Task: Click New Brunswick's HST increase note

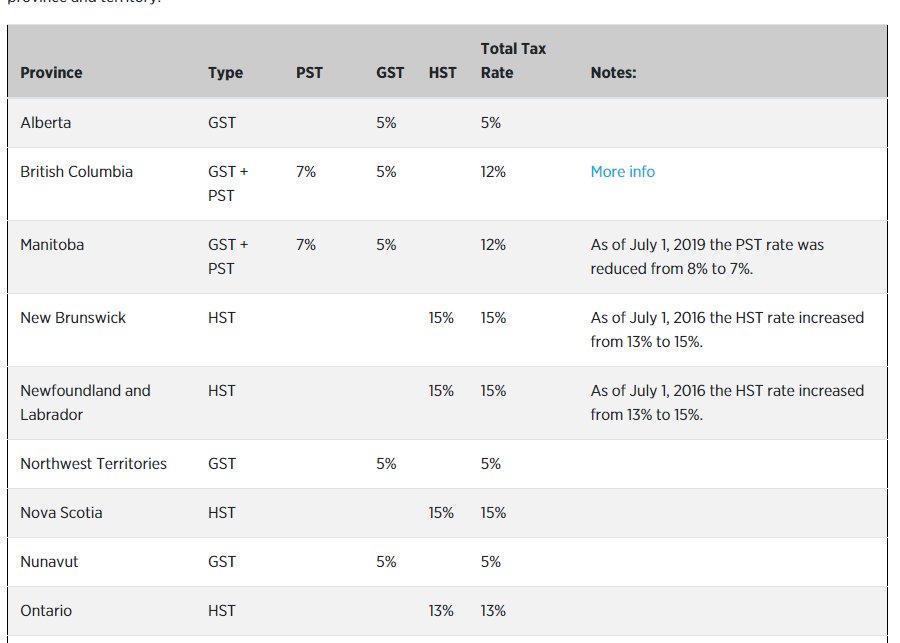Action: click(x=727, y=330)
